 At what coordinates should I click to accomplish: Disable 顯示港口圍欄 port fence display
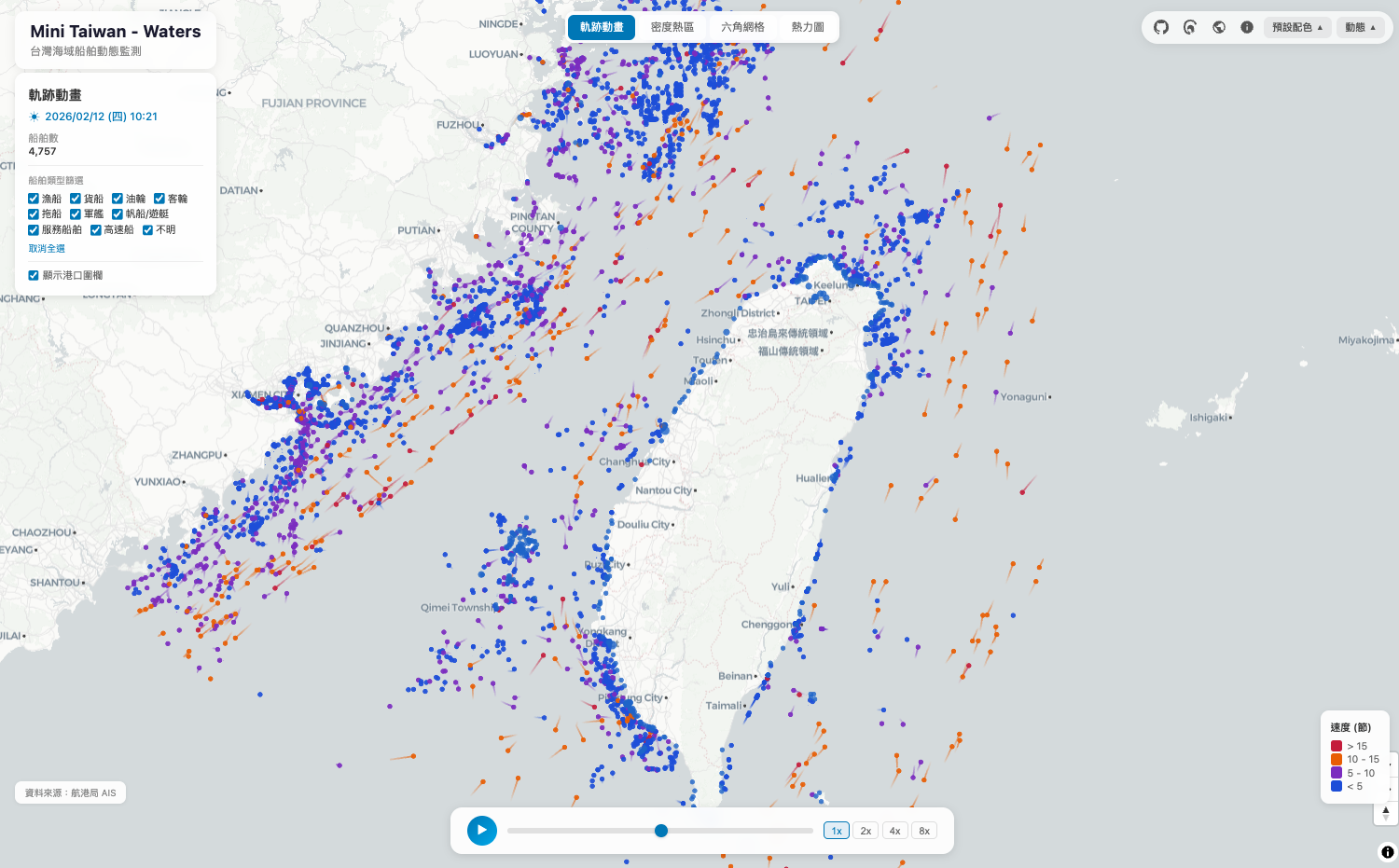[34, 275]
